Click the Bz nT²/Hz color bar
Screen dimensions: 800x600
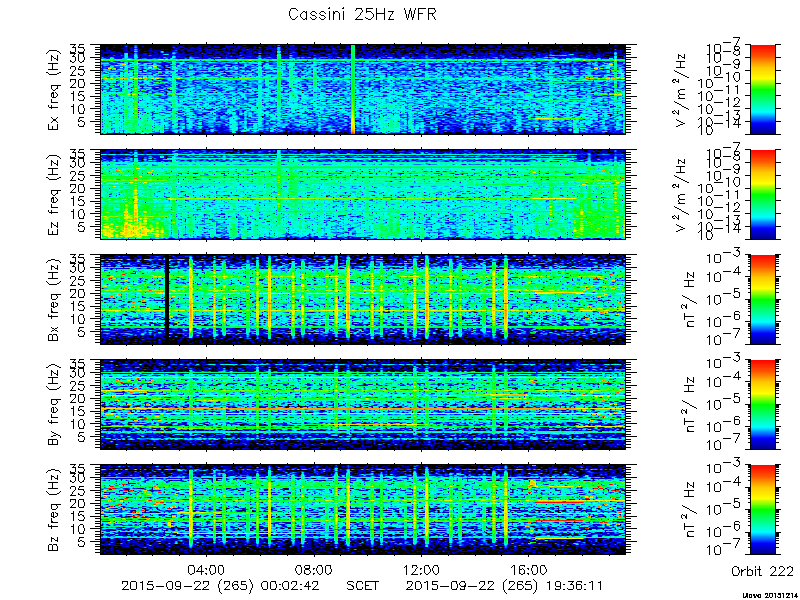(x=762, y=510)
